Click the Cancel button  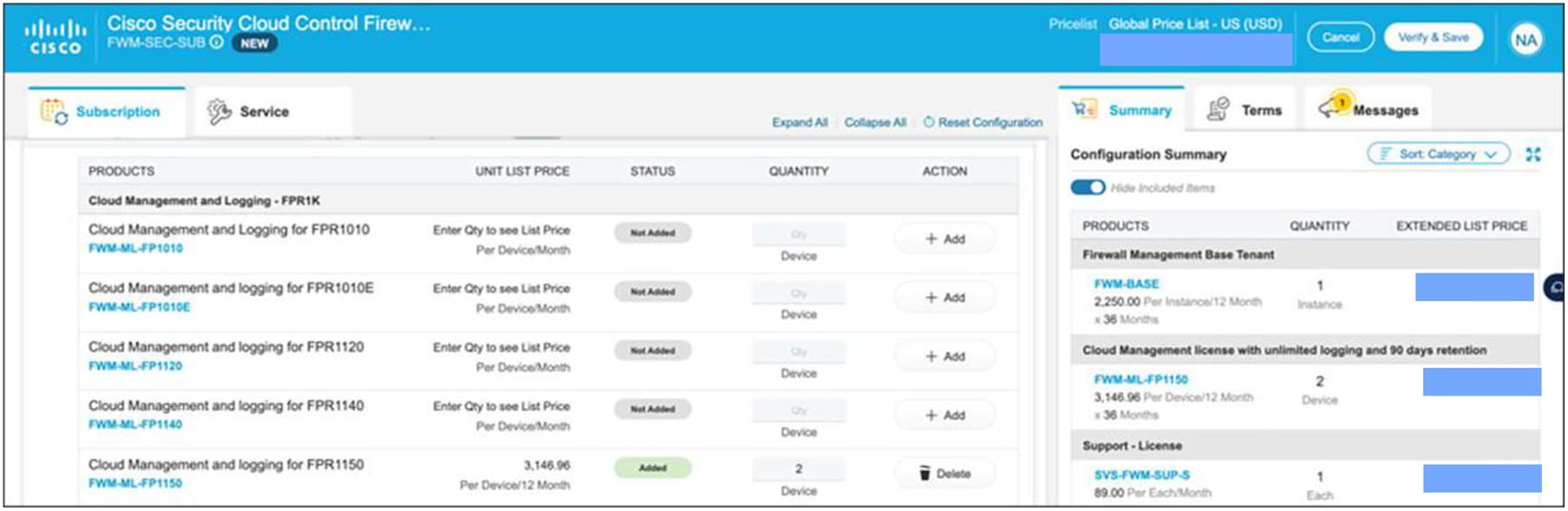click(x=1341, y=37)
